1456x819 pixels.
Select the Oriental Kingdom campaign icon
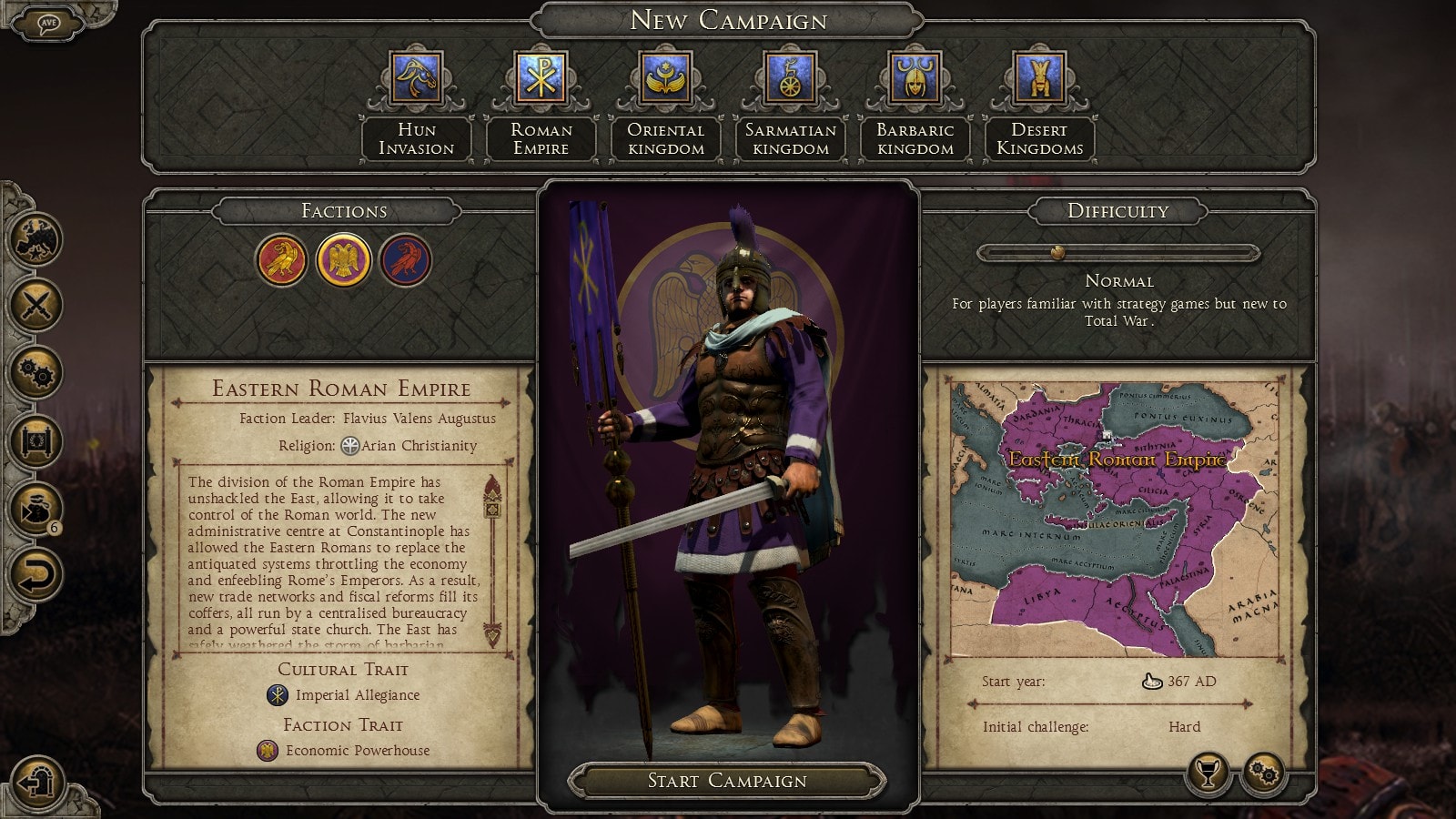pyautogui.click(x=665, y=77)
